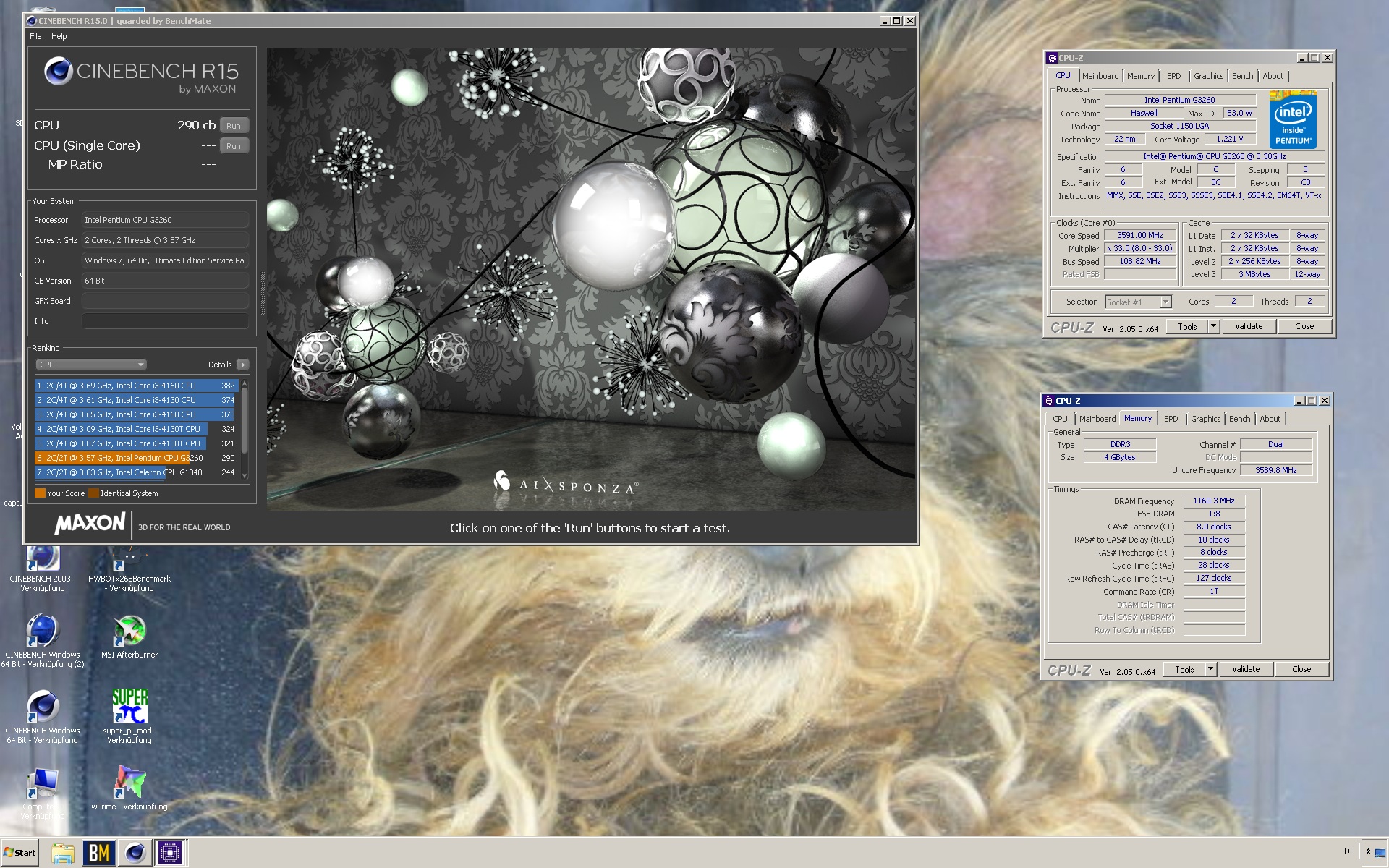1389x868 pixels.
Task: Click the upper CPU-Z title bar icon
Action: (x=1051, y=58)
